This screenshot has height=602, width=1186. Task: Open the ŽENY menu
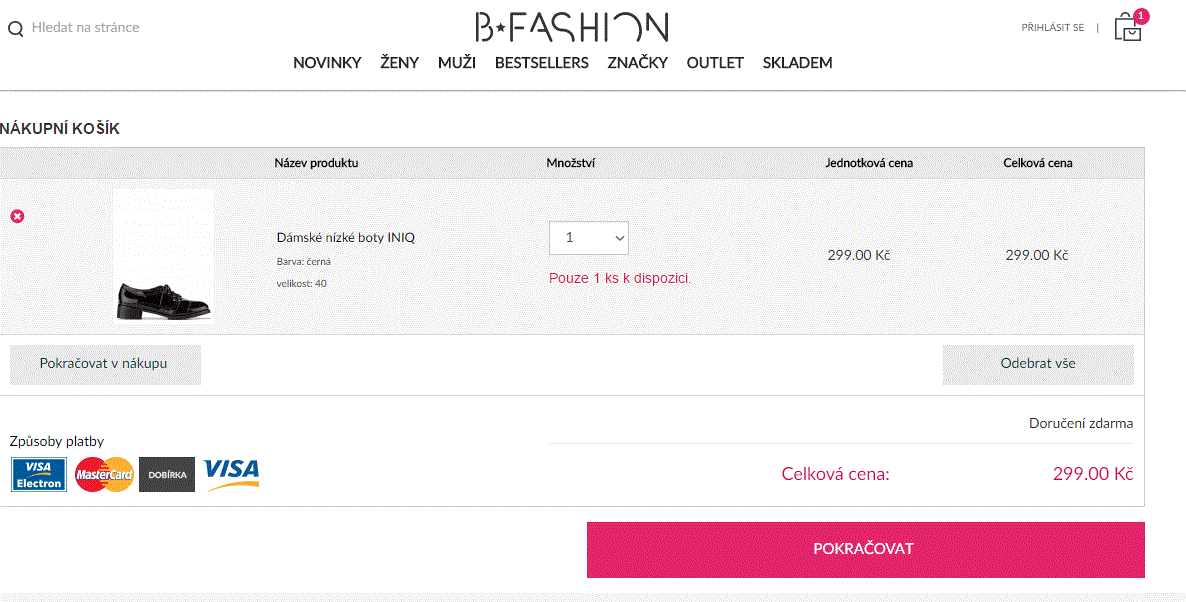(399, 63)
